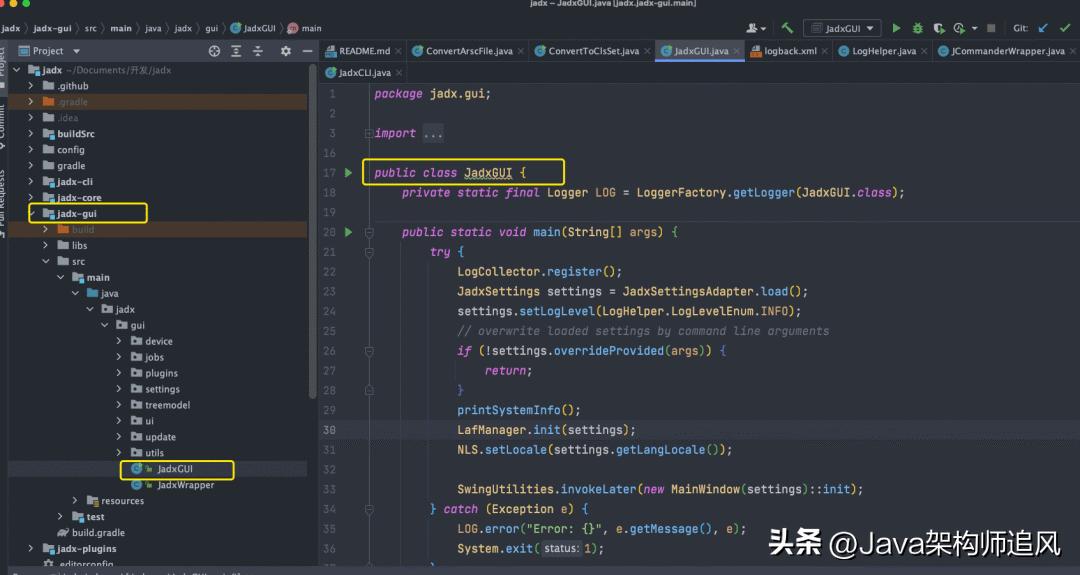Click the Project panel vertical scrollbar
Image resolution: width=1080 pixels, height=575 pixels.
click(x=313, y=231)
